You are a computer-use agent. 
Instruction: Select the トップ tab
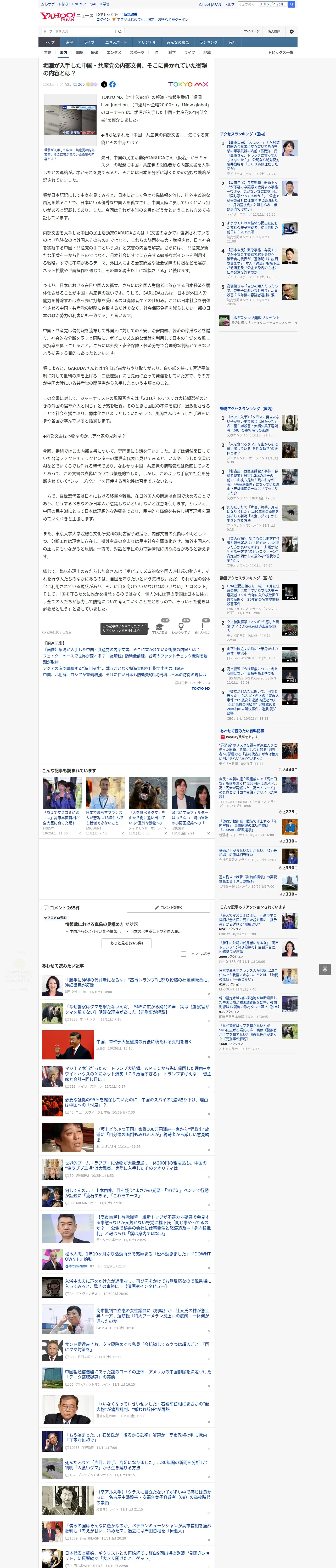pos(49,43)
